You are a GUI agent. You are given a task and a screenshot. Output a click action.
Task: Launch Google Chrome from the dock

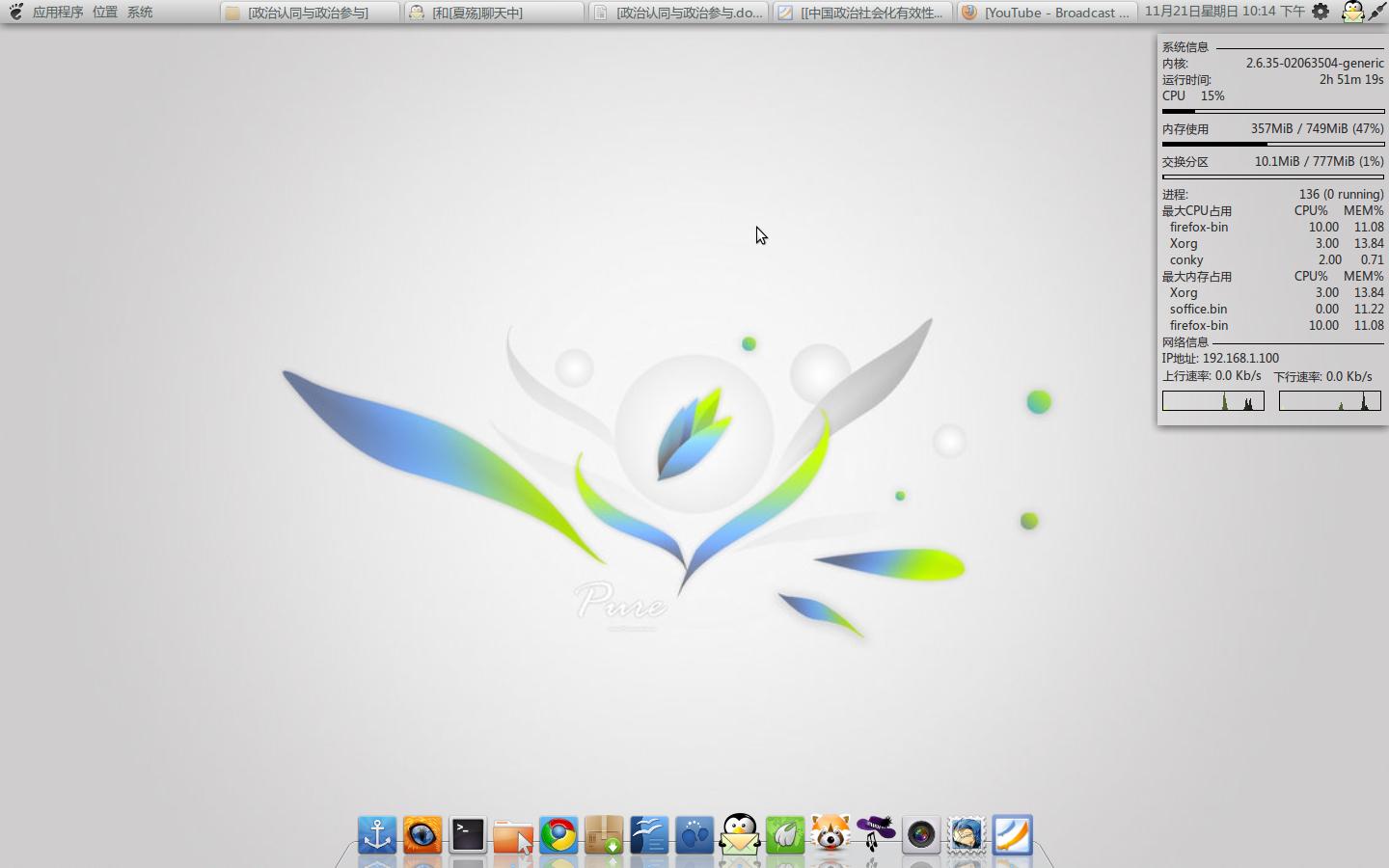coord(558,835)
